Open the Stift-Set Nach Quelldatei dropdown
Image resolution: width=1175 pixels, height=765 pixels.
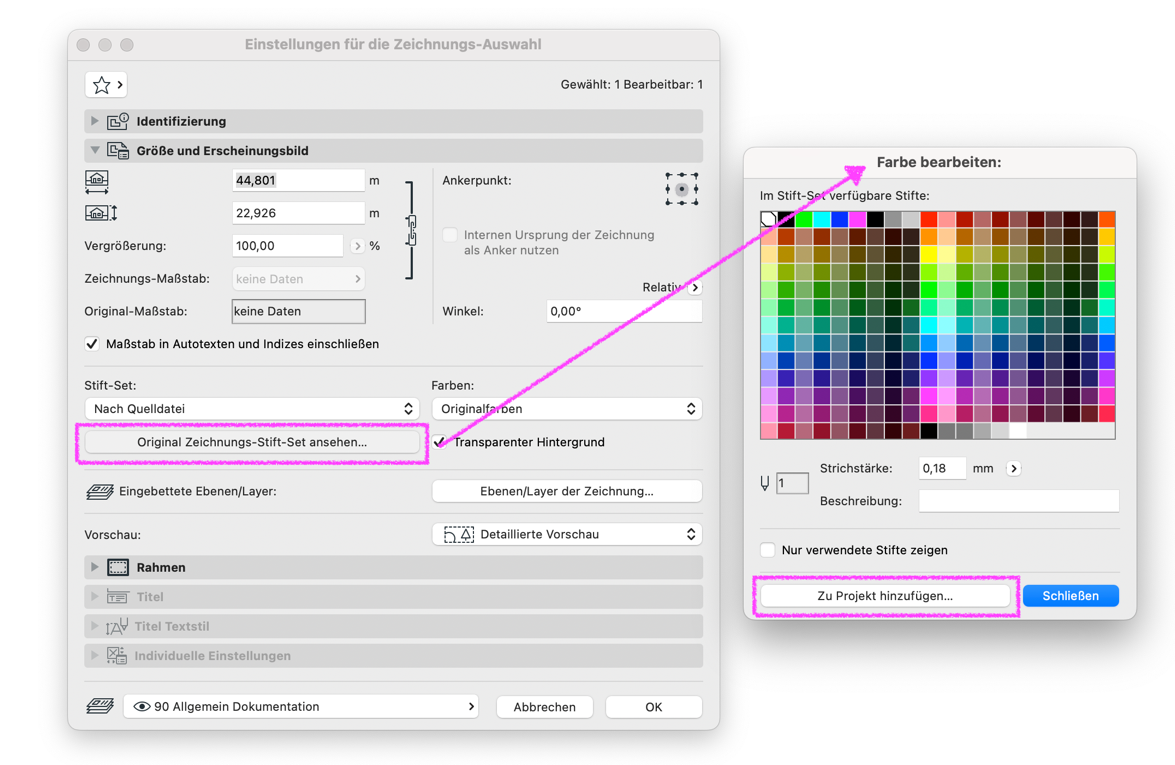(x=252, y=408)
